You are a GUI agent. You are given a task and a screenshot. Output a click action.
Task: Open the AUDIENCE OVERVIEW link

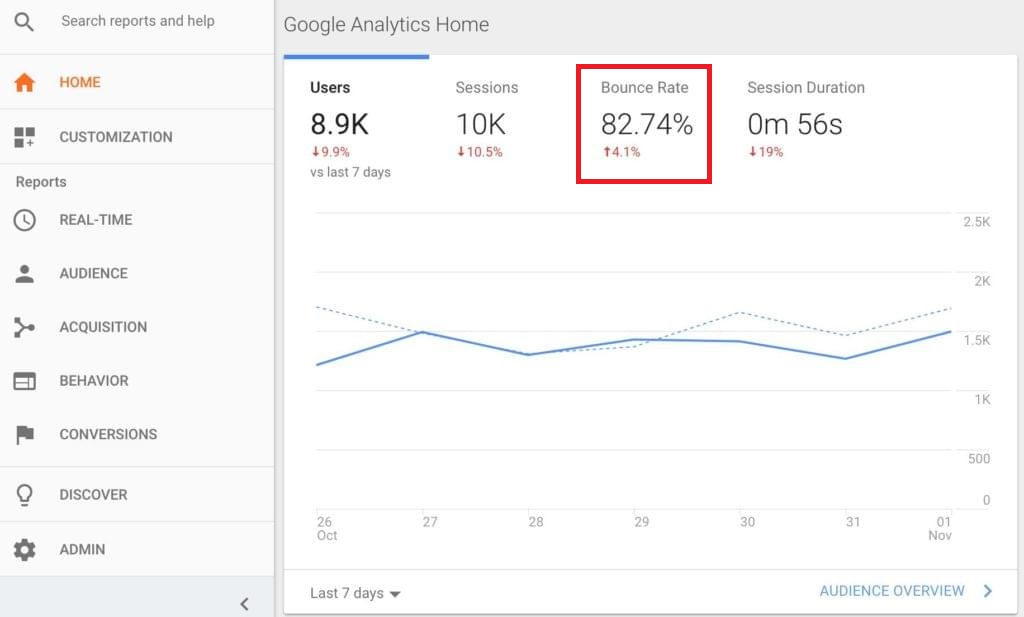tap(892, 591)
